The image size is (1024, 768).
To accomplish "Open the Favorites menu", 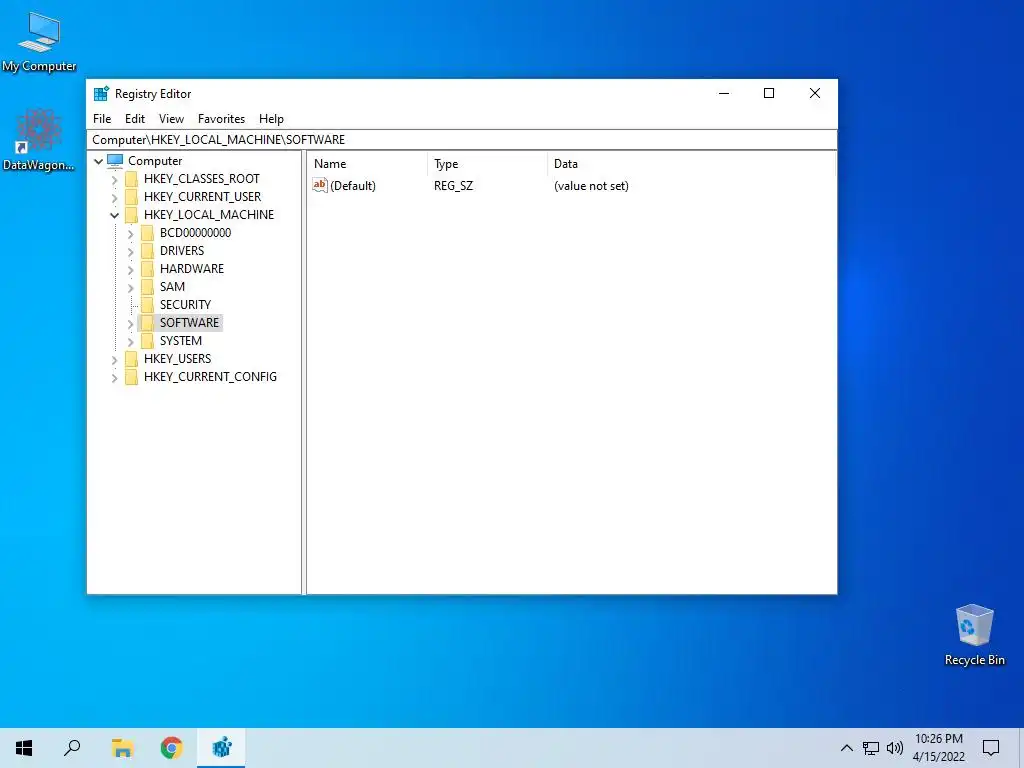I will (221, 119).
